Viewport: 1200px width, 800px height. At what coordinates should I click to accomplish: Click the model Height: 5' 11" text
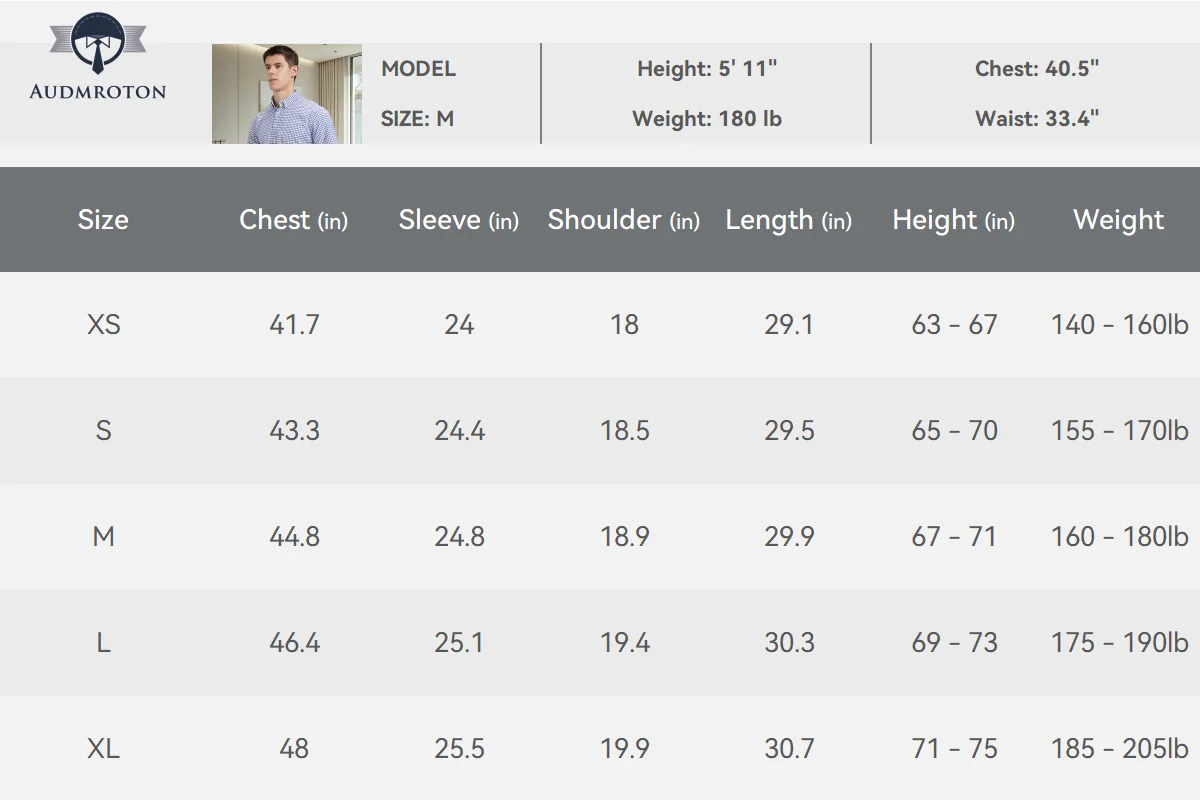tap(707, 69)
